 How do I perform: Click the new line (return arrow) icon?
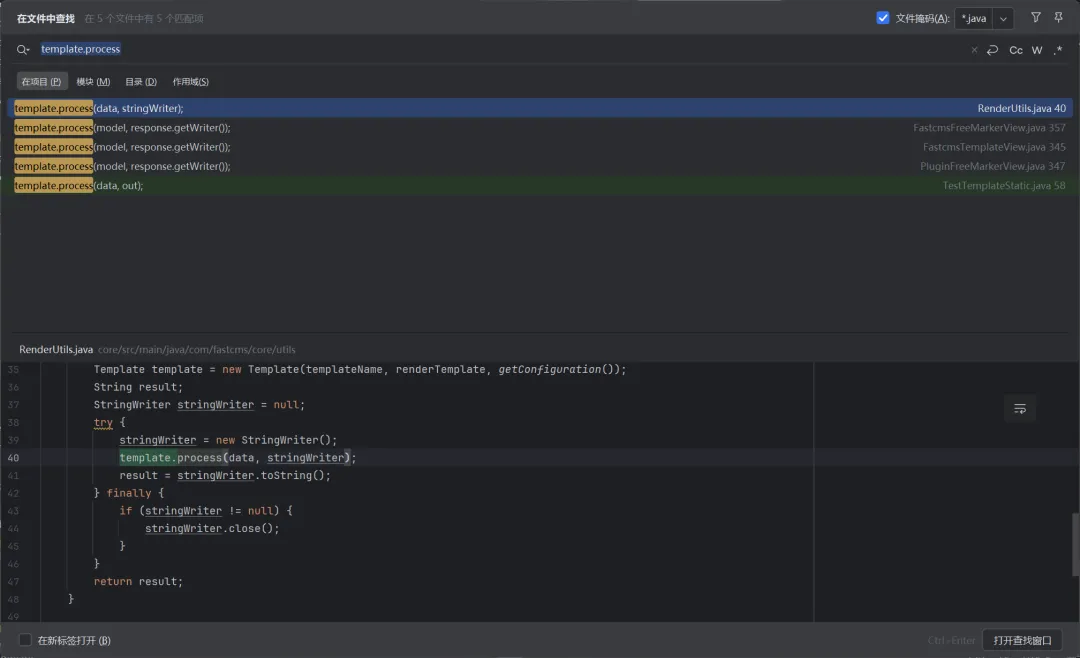992,50
